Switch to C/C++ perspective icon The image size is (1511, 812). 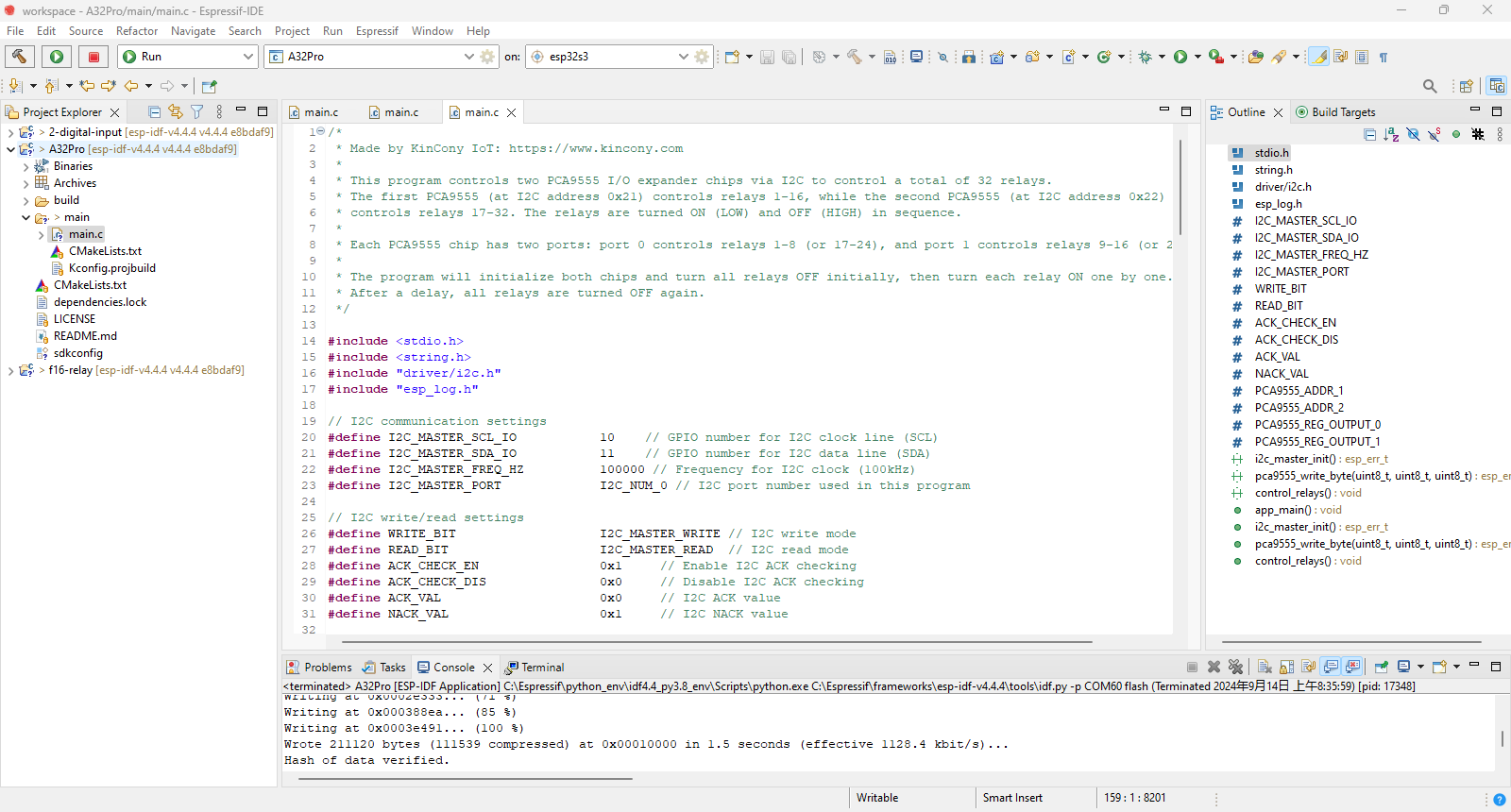pyautogui.click(x=1497, y=86)
